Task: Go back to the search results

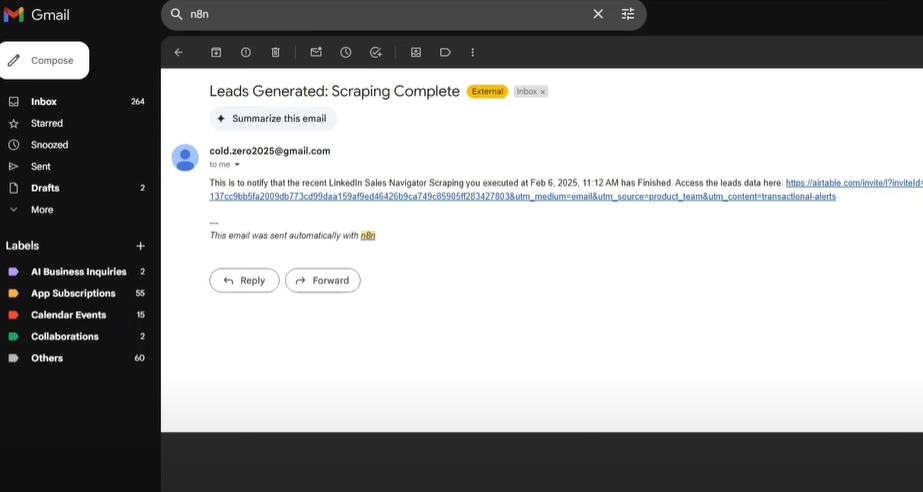Action: (178, 52)
